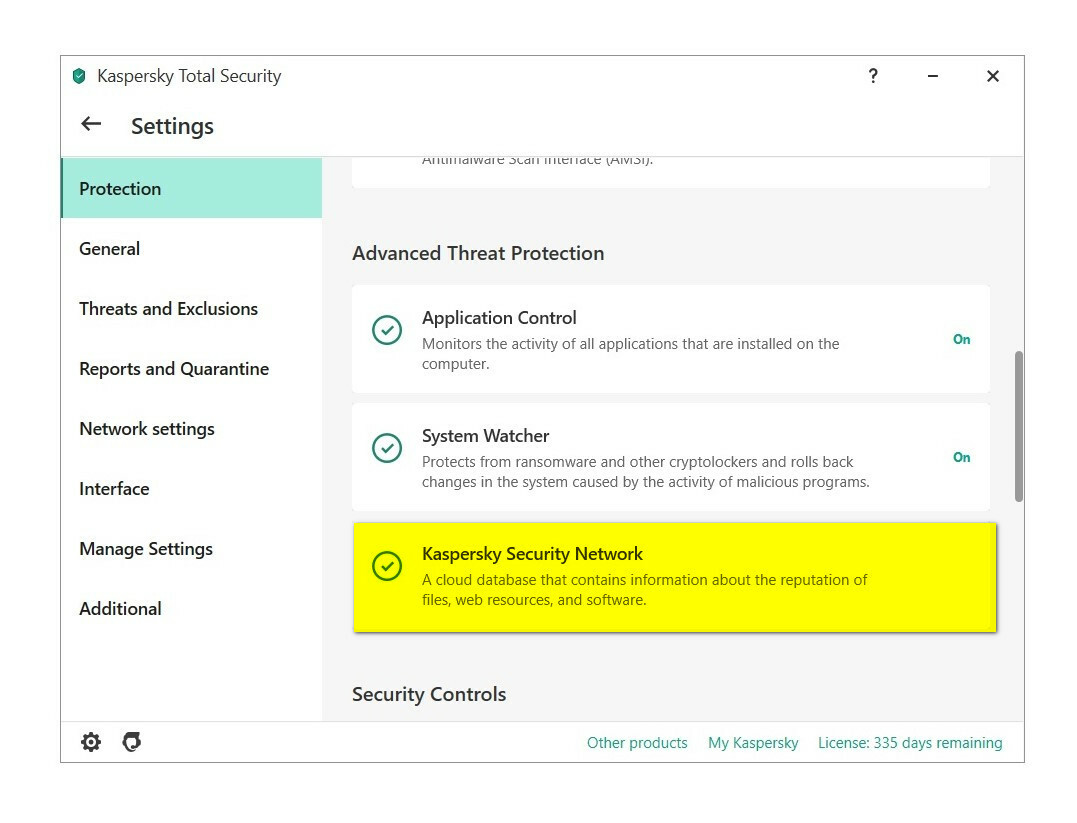
Task: Open the Manage Settings section
Action: [x=192, y=549]
